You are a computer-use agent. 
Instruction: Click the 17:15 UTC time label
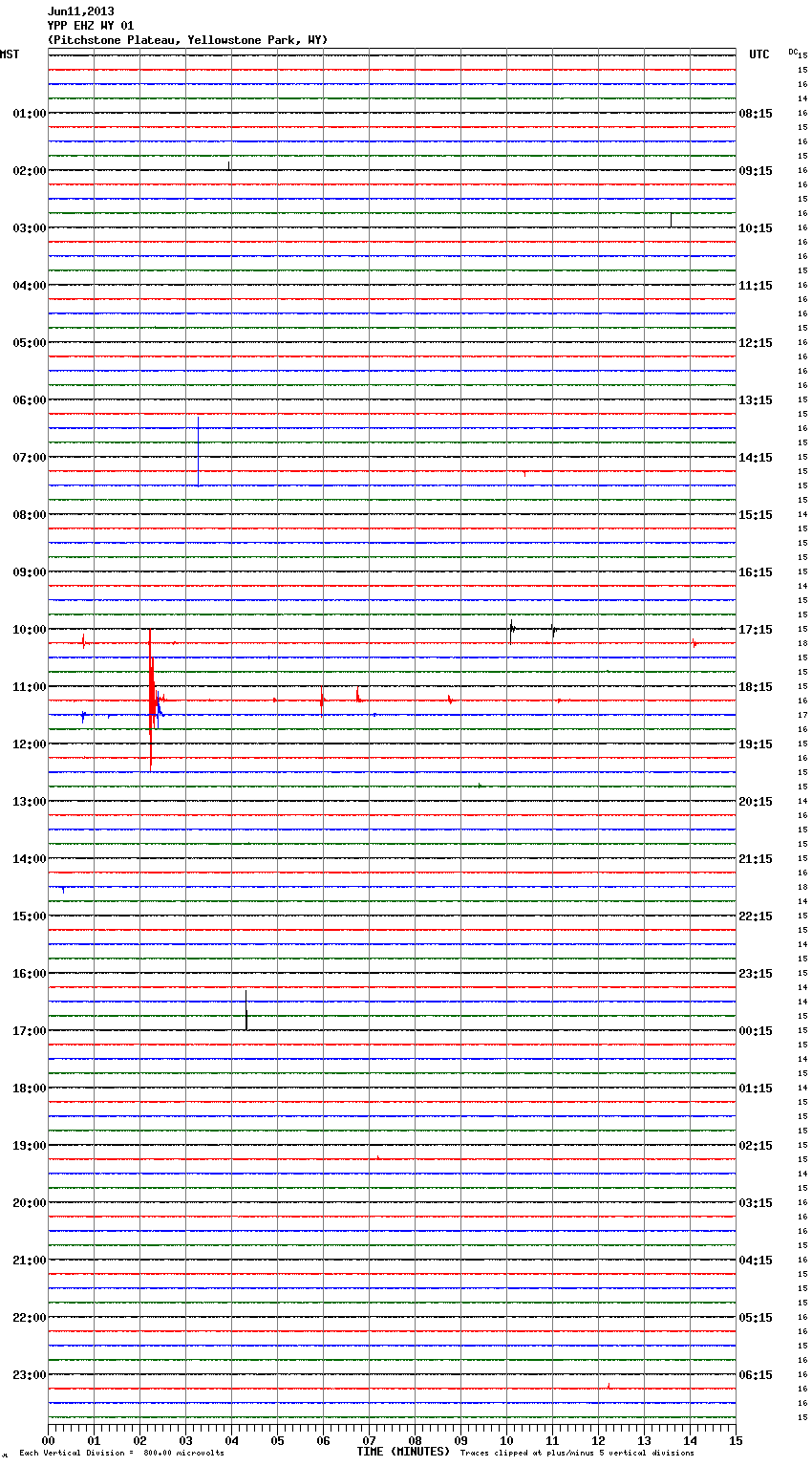756,630
